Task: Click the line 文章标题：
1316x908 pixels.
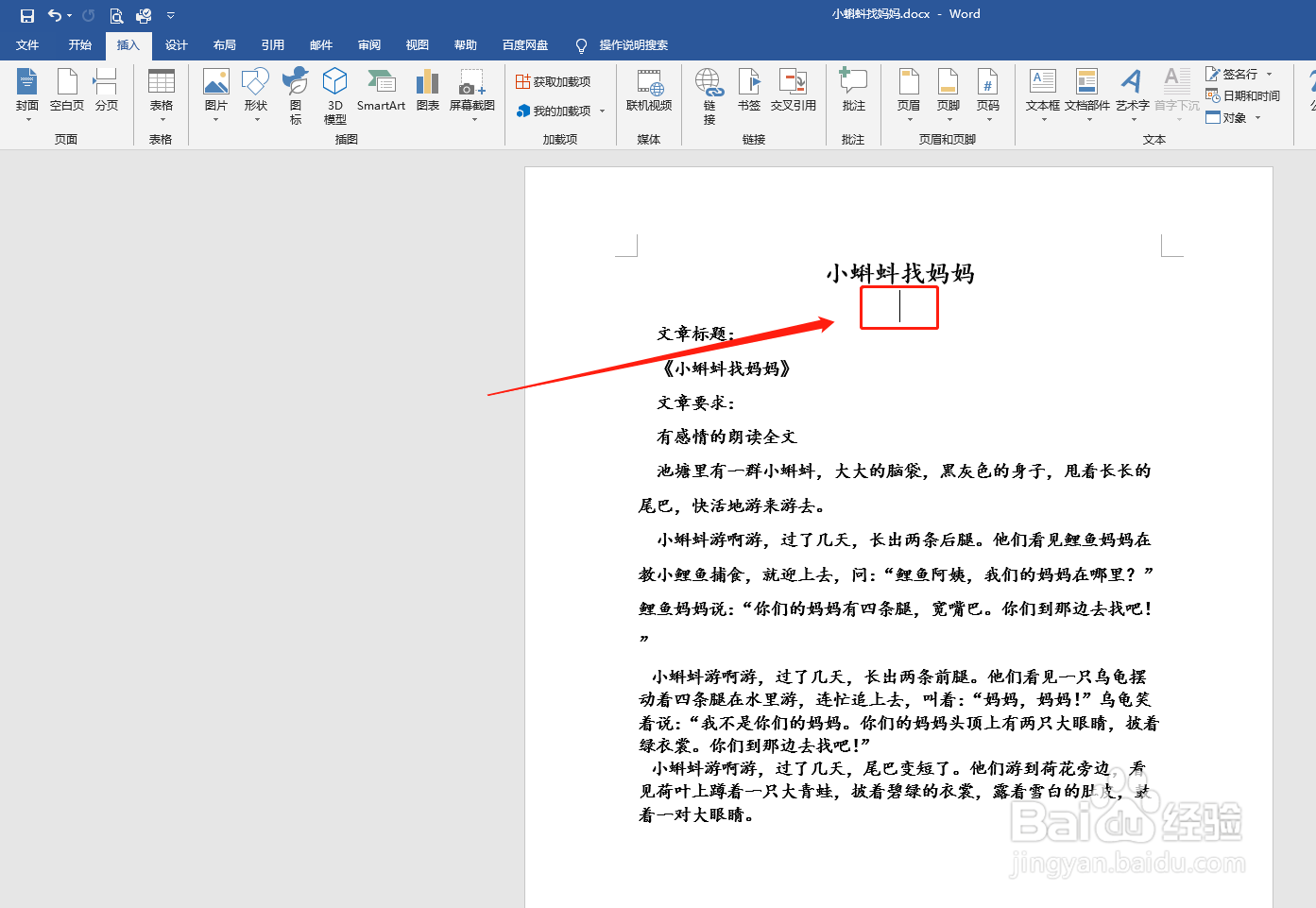Action: pos(696,334)
